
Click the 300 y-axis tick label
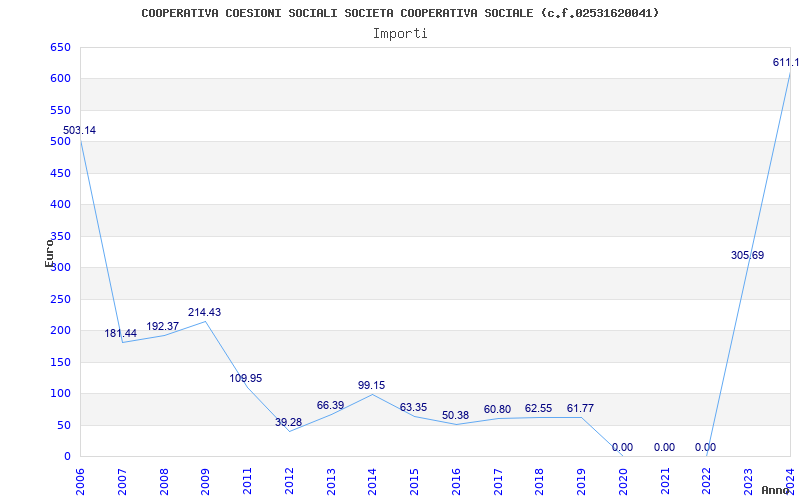(x=60, y=267)
